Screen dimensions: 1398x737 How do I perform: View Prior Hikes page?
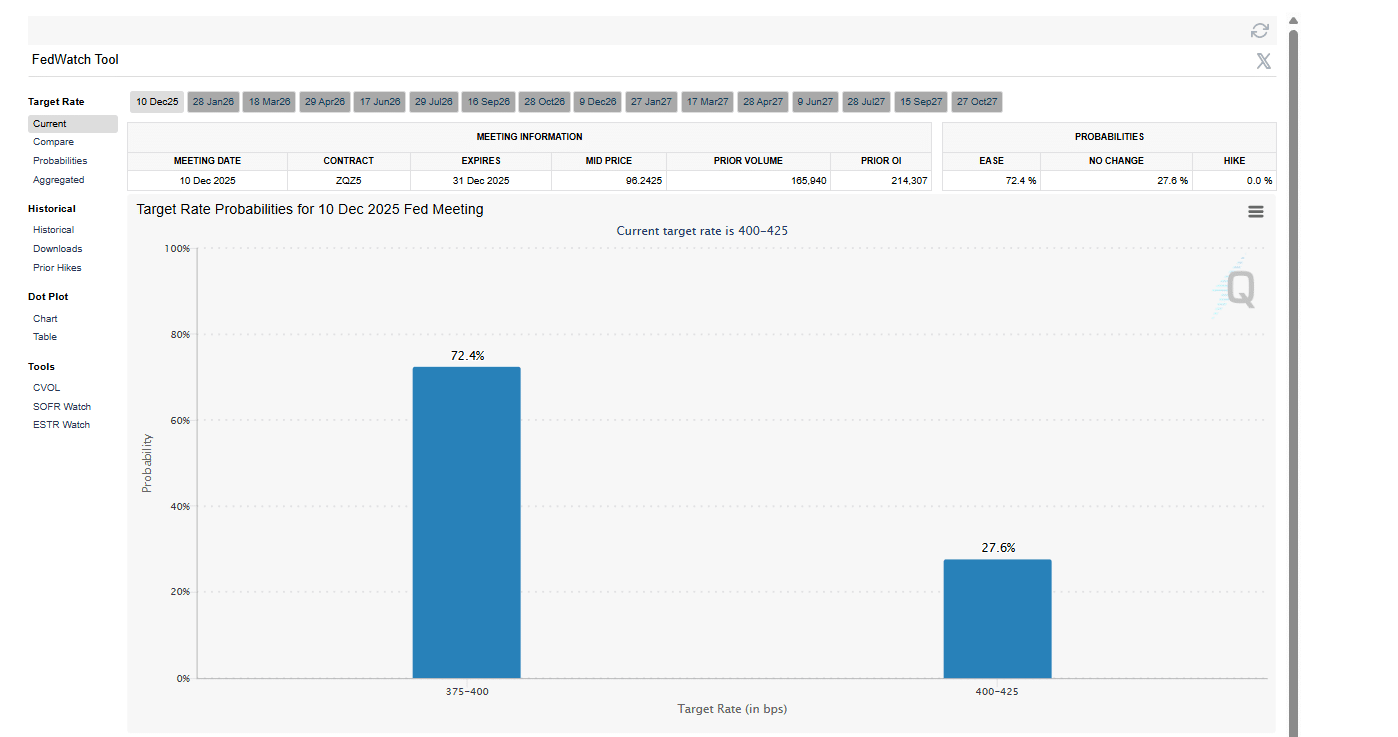pos(57,268)
